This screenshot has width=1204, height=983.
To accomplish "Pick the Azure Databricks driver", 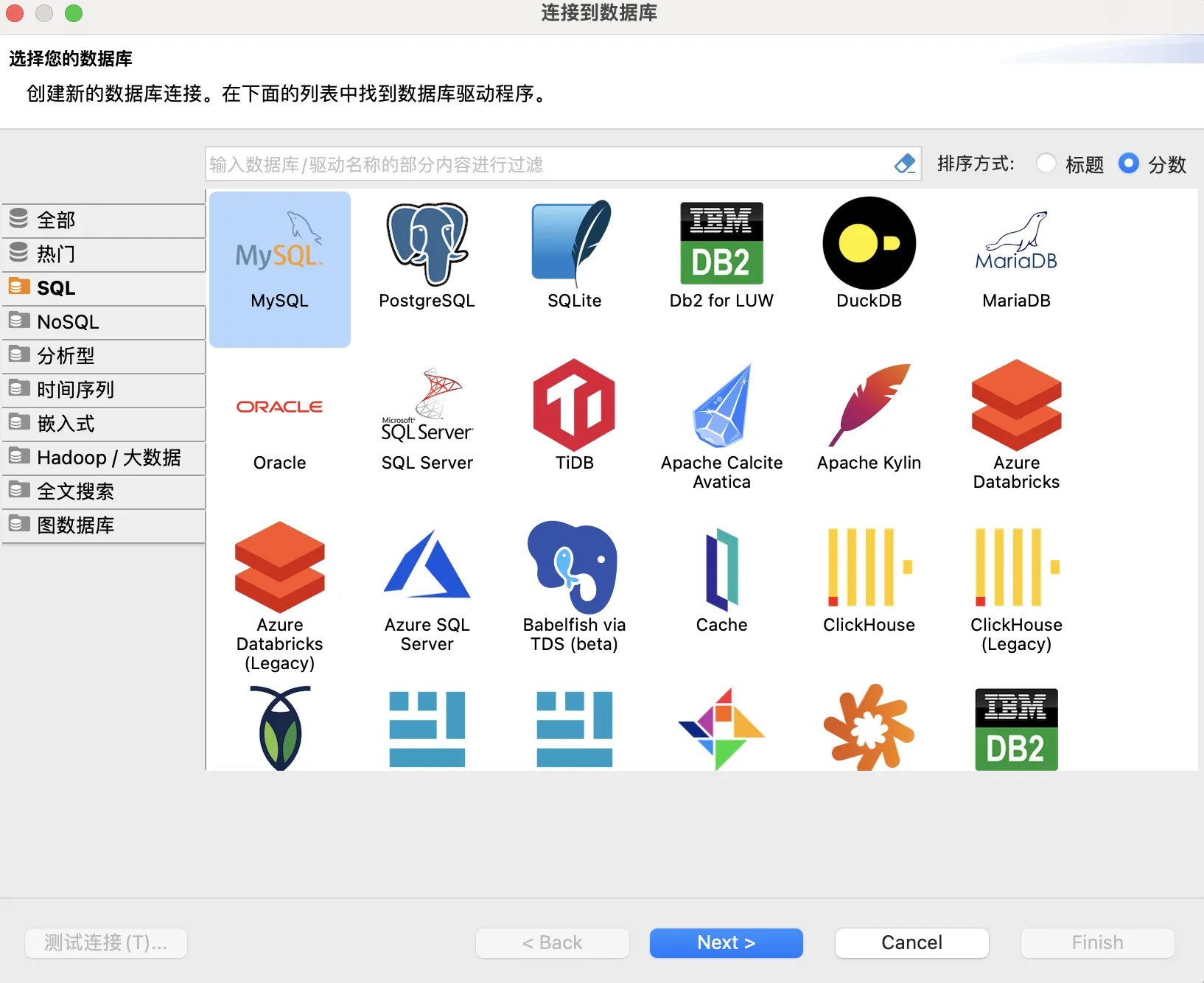I will point(1017,426).
